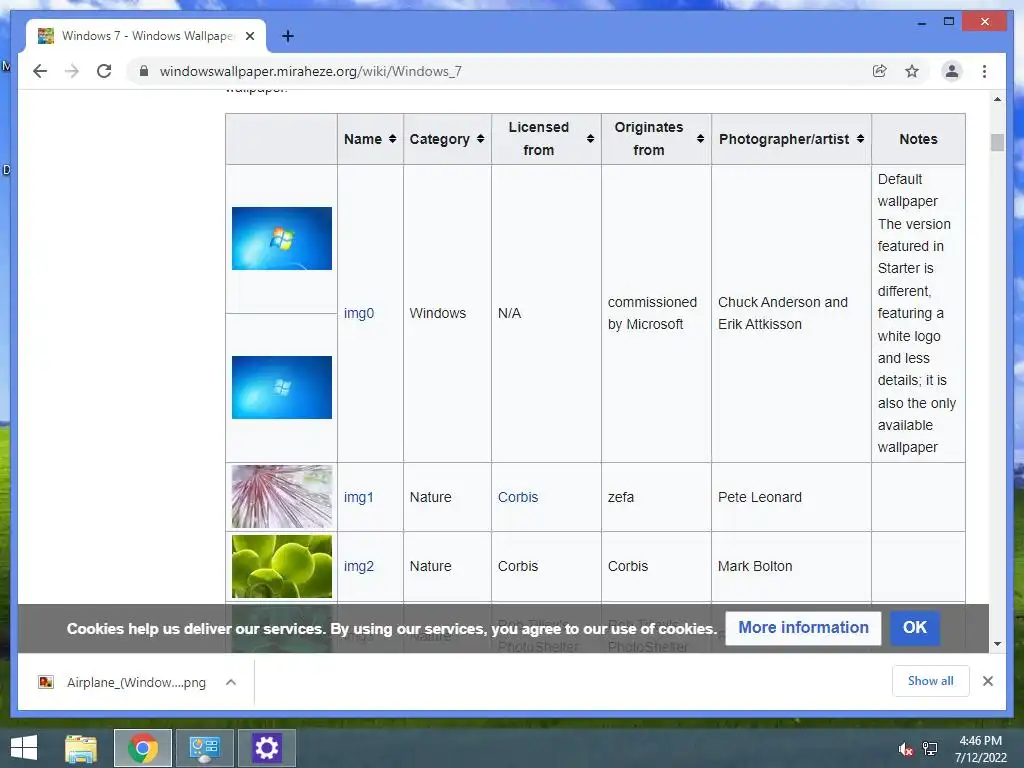Open the img2 green succulent thumbnail
Screen dimensions: 1024x768
point(281,566)
